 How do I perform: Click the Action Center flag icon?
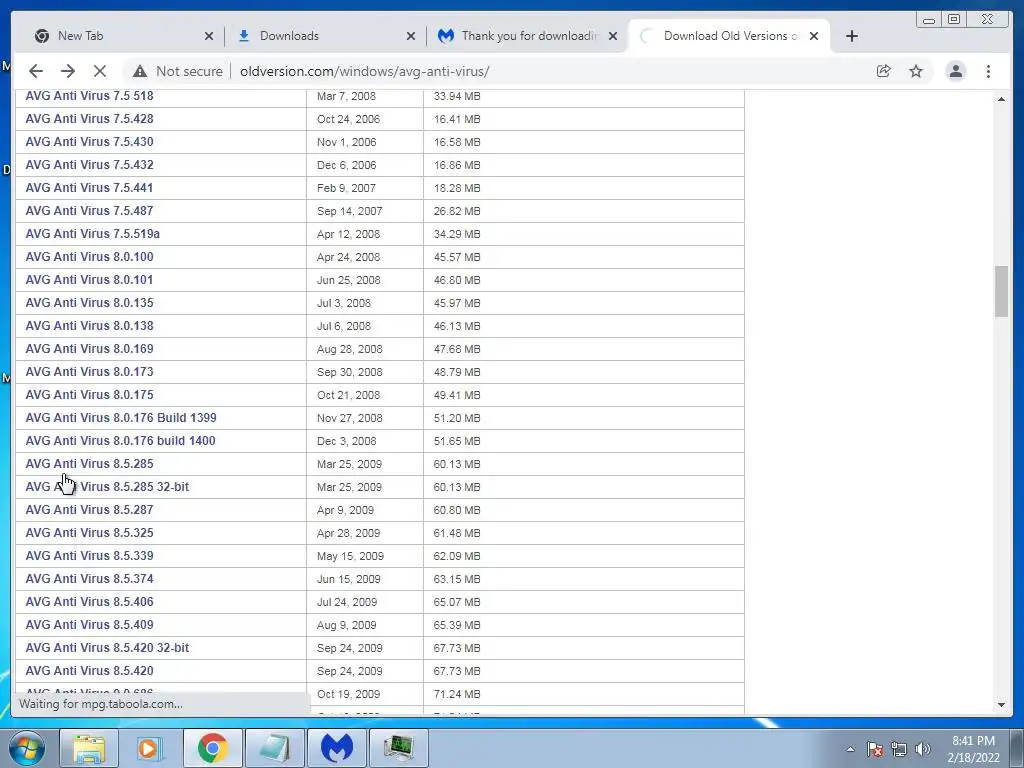pos(875,749)
